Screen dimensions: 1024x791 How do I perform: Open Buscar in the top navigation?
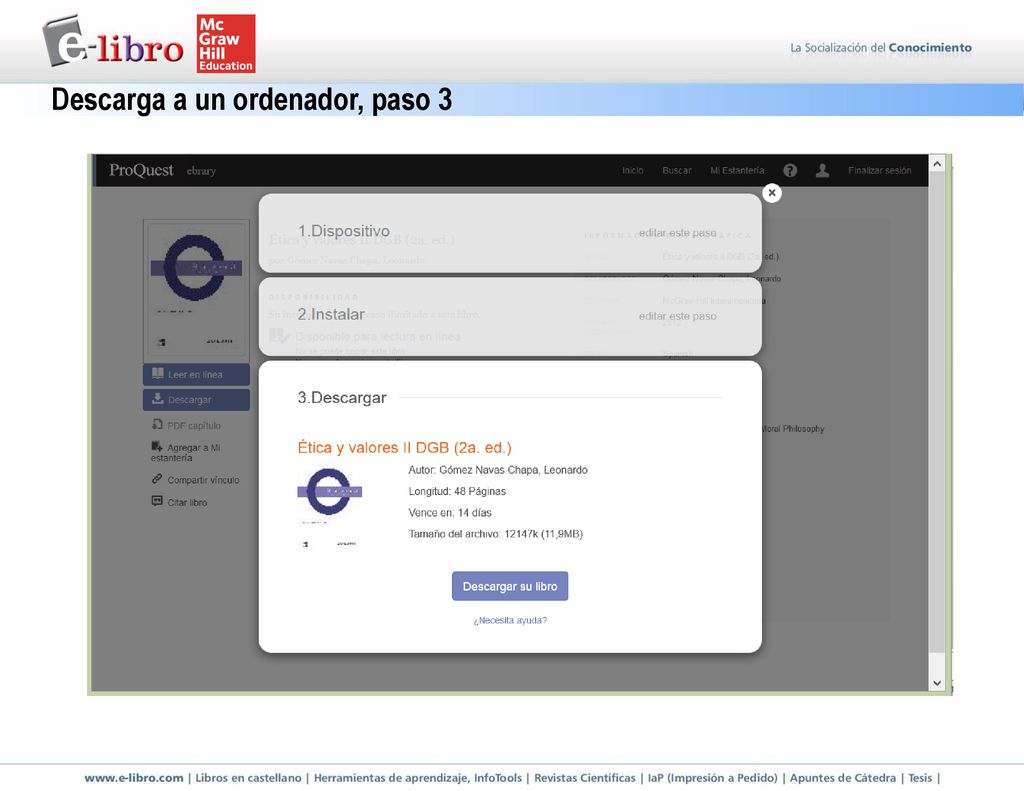click(677, 170)
